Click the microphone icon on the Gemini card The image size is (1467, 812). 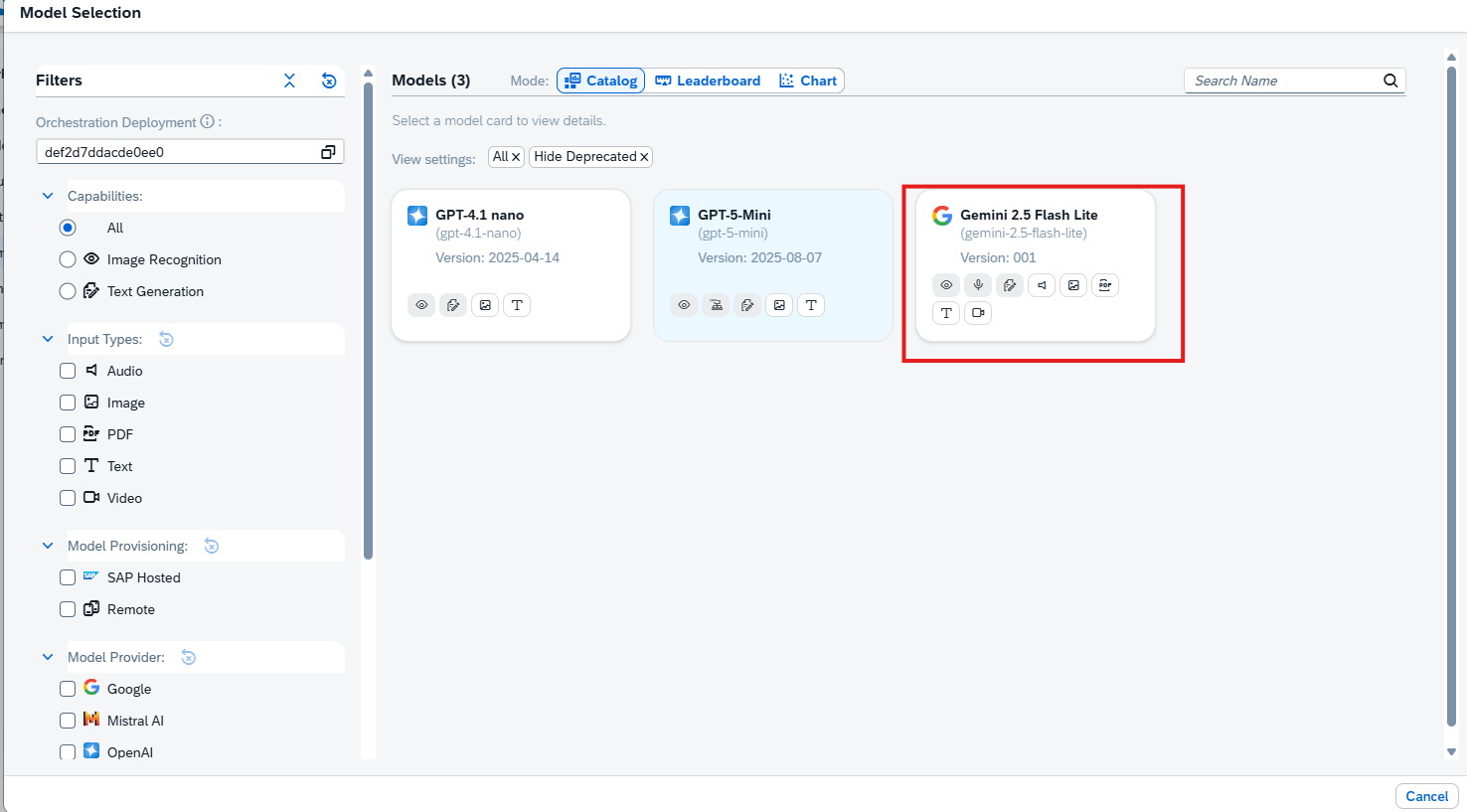[978, 285]
